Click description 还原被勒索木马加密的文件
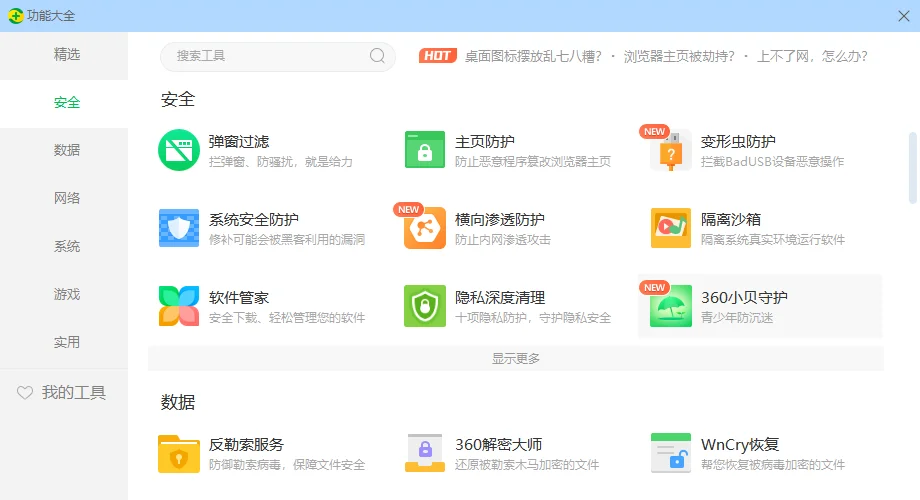The height and width of the screenshot is (500, 920). (x=527, y=465)
